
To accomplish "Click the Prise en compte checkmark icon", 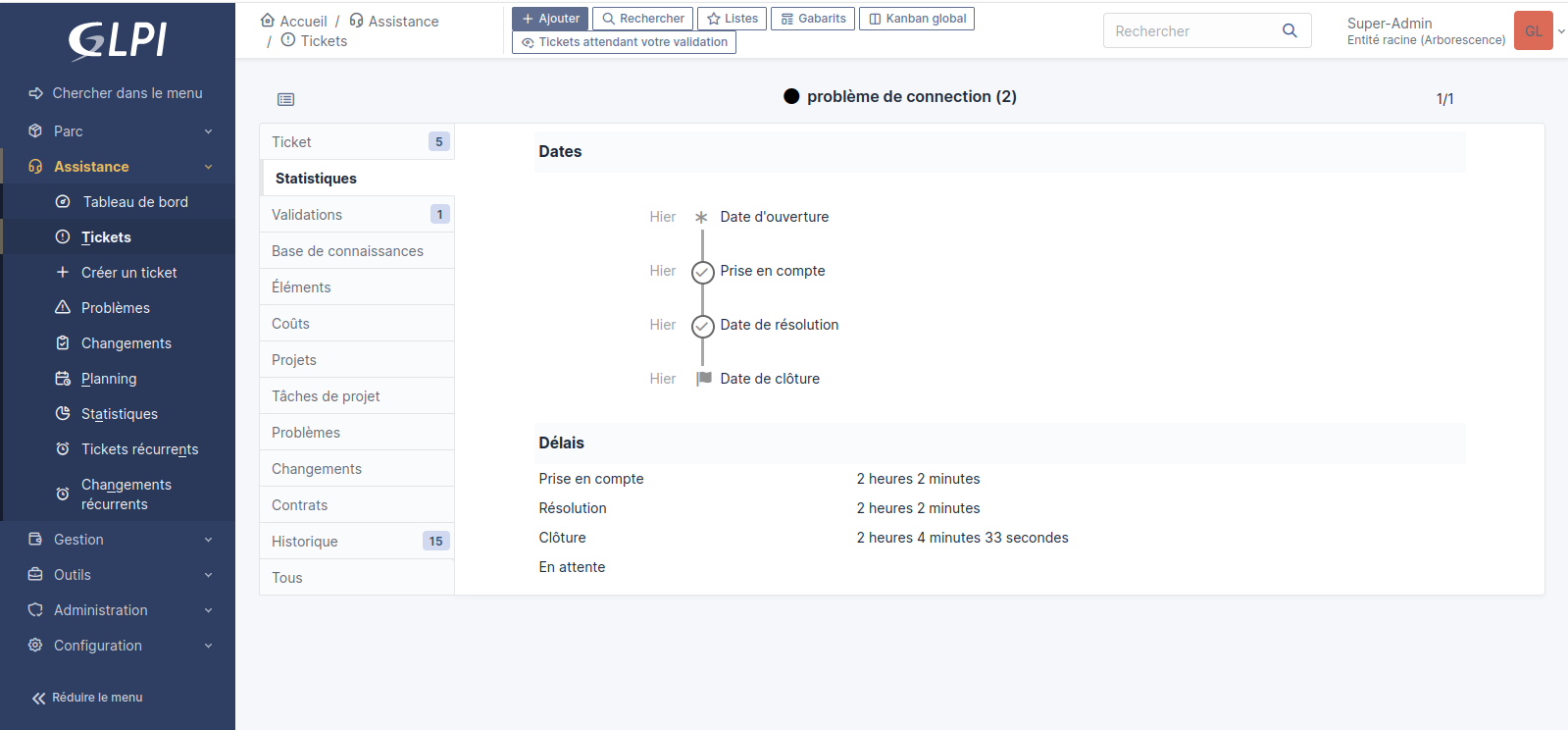I will [702, 272].
